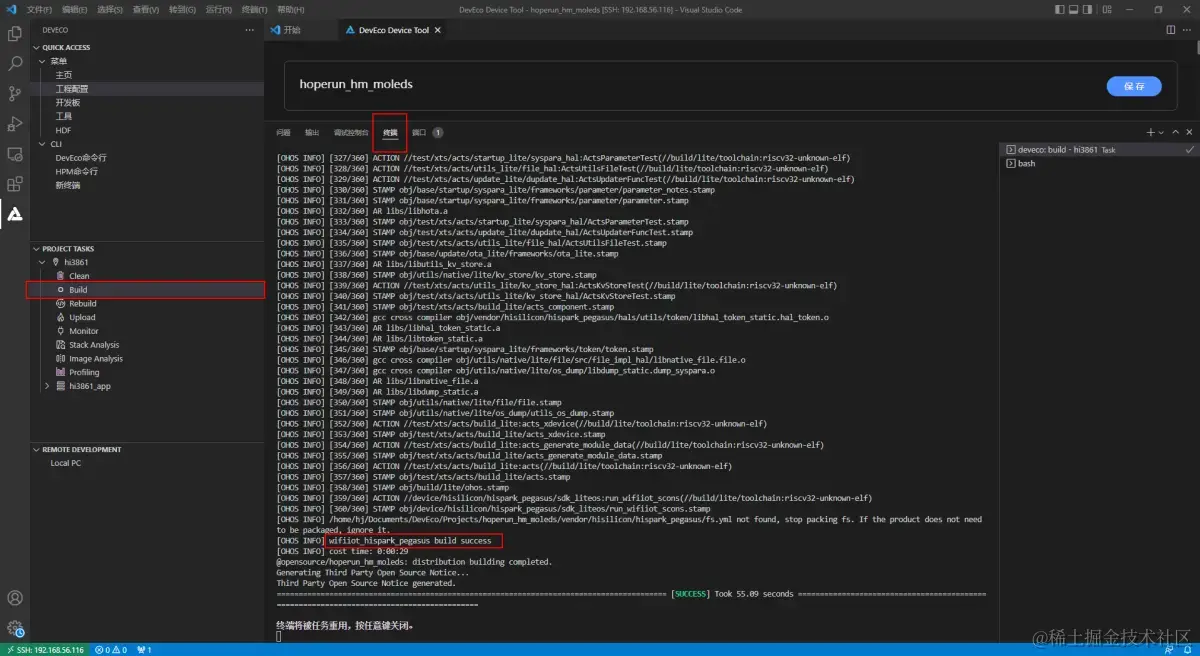Select 工程配置 in quick access
The width and height of the screenshot is (1200, 656).
coord(72,89)
